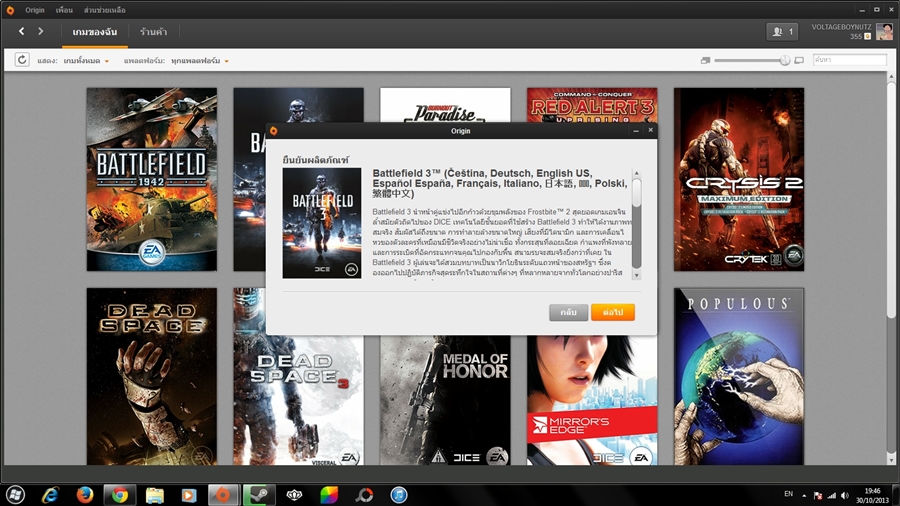The width and height of the screenshot is (900, 506).
Task: Click the colorful rainbow app taskbar icon
Action: pyautogui.click(x=329, y=495)
